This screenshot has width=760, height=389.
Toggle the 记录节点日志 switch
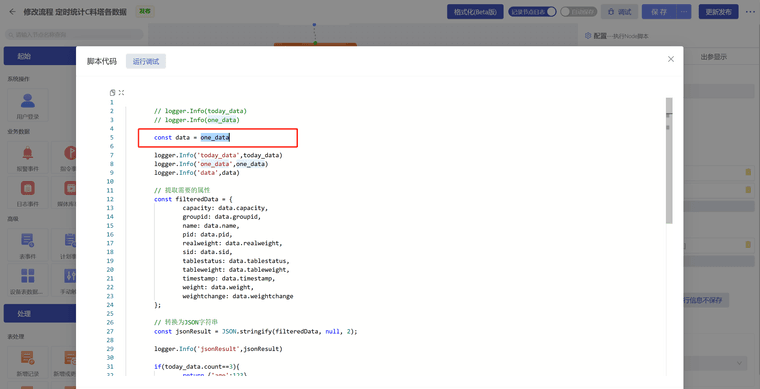532,12
